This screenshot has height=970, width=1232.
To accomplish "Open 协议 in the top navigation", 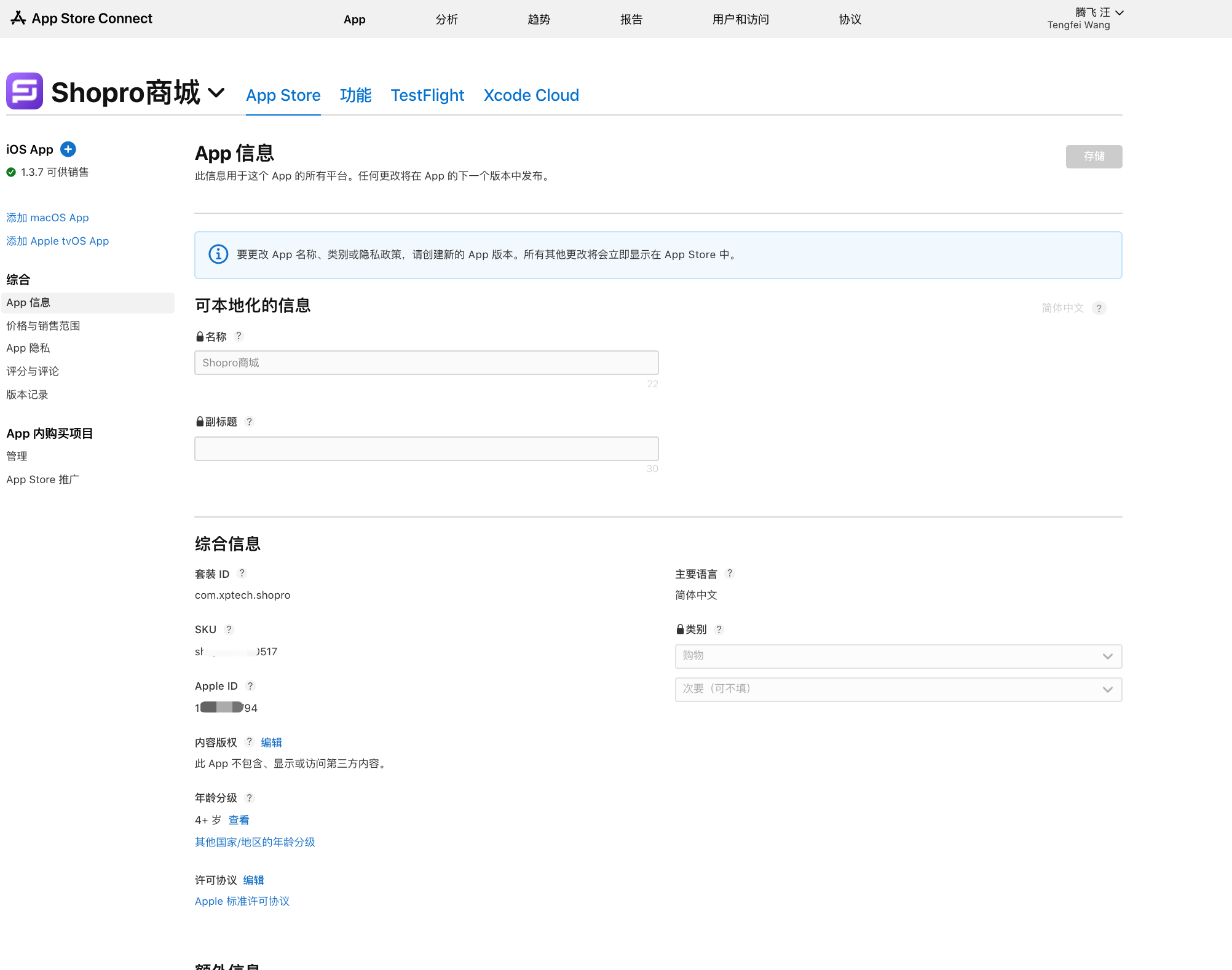I will (850, 19).
